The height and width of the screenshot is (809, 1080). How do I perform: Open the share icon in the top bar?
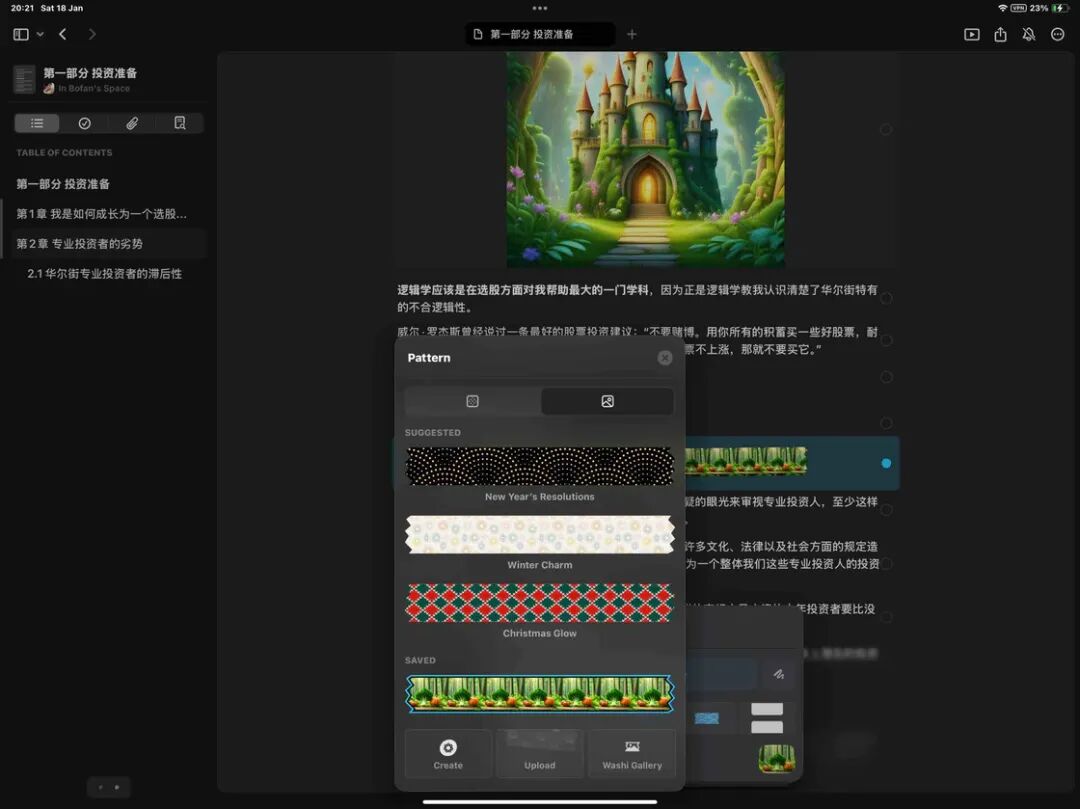click(x=1001, y=34)
